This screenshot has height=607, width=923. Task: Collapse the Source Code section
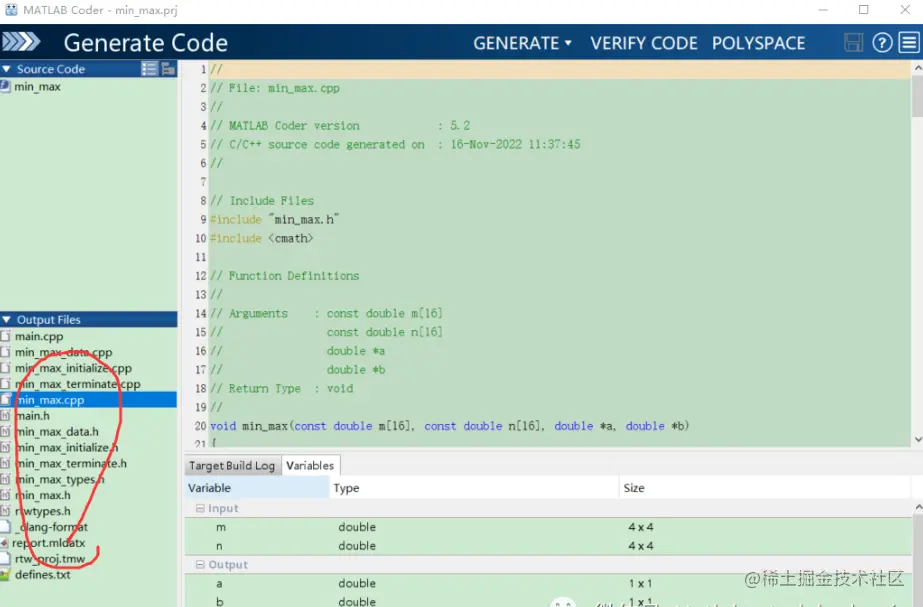[x=6, y=69]
